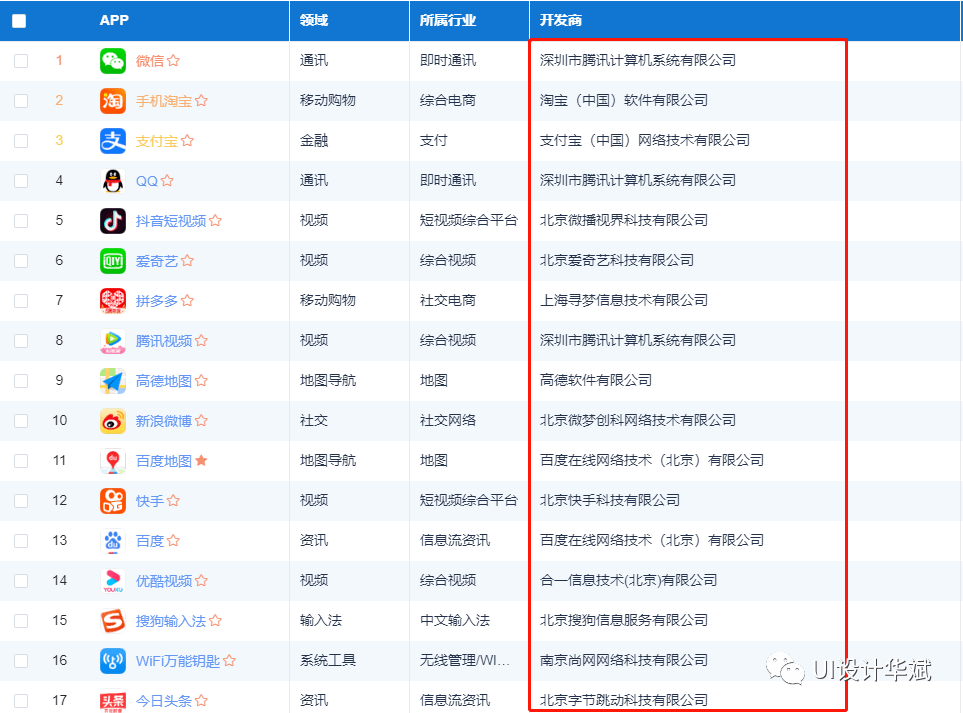Click developer cell 北京快手科技有限公司
963x713 pixels.
(610, 500)
